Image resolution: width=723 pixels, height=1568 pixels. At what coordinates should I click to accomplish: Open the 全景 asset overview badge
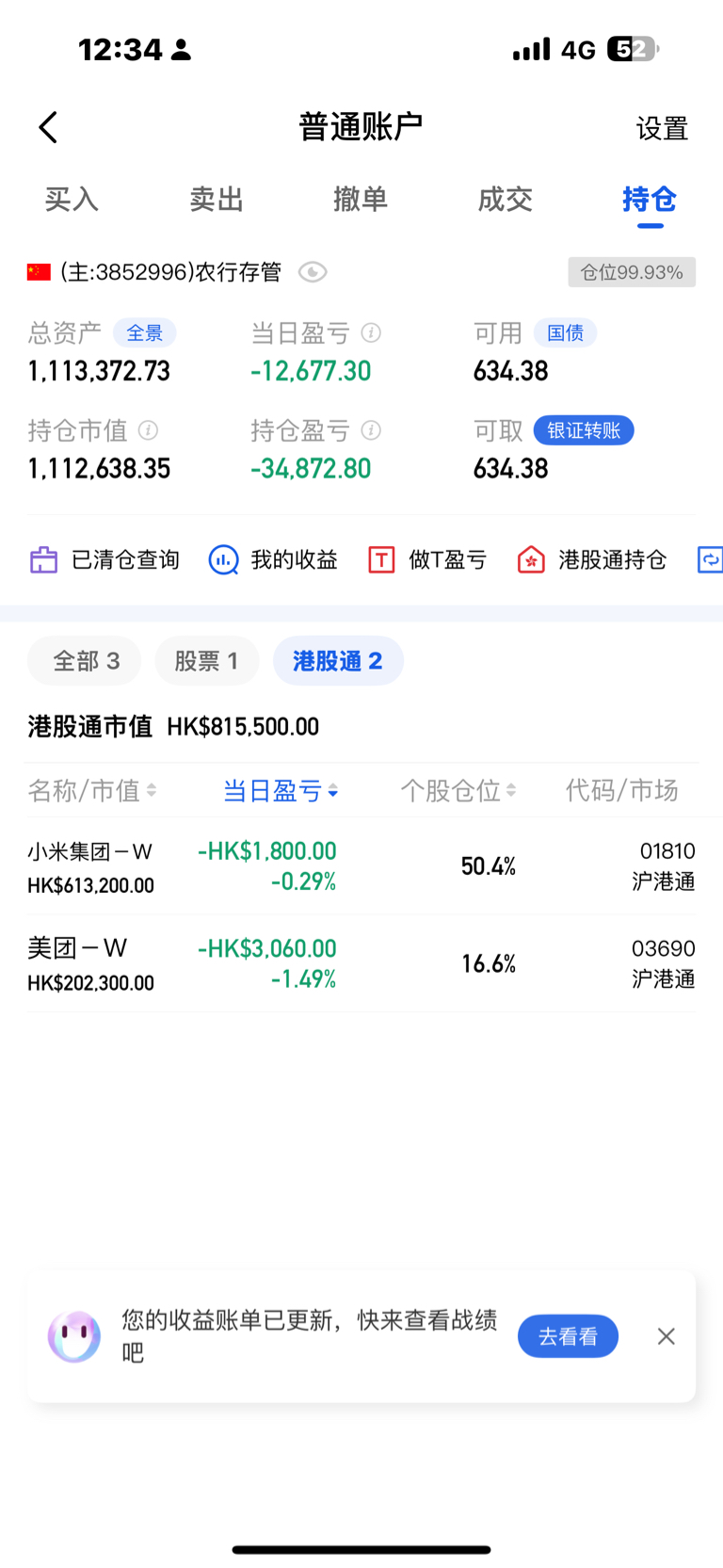[x=145, y=333]
